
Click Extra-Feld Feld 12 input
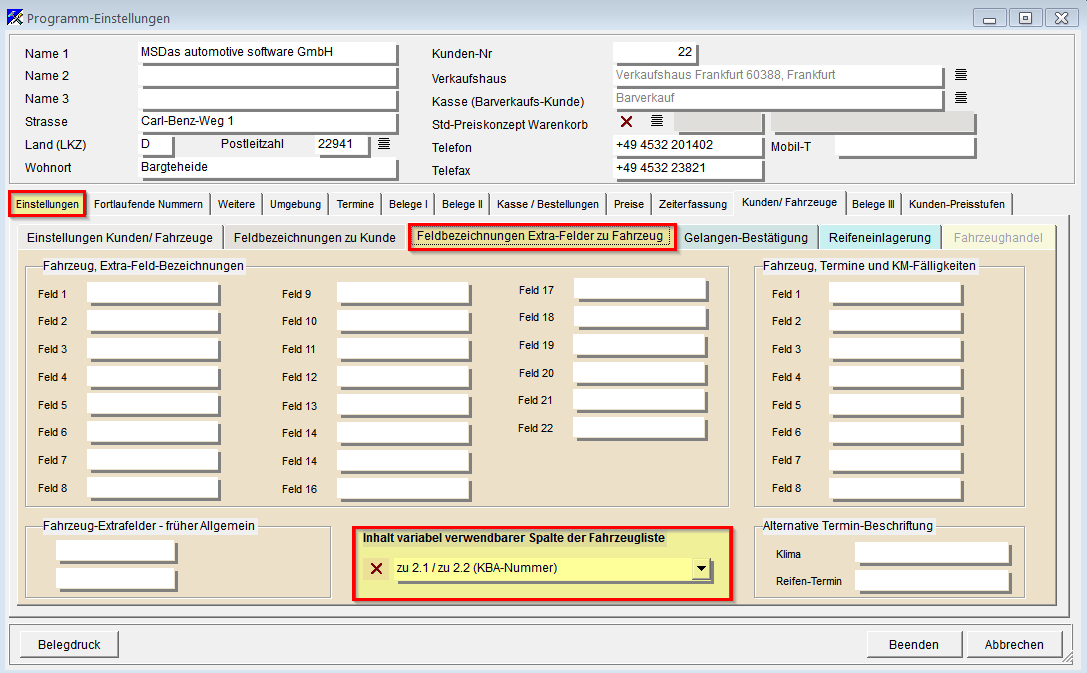(x=403, y=378)
